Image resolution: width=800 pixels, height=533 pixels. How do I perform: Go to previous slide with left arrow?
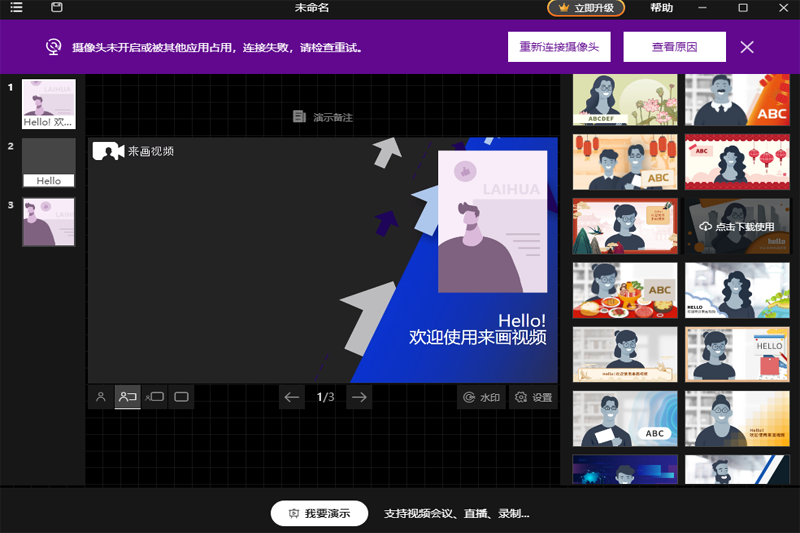(x=292, y=397)
